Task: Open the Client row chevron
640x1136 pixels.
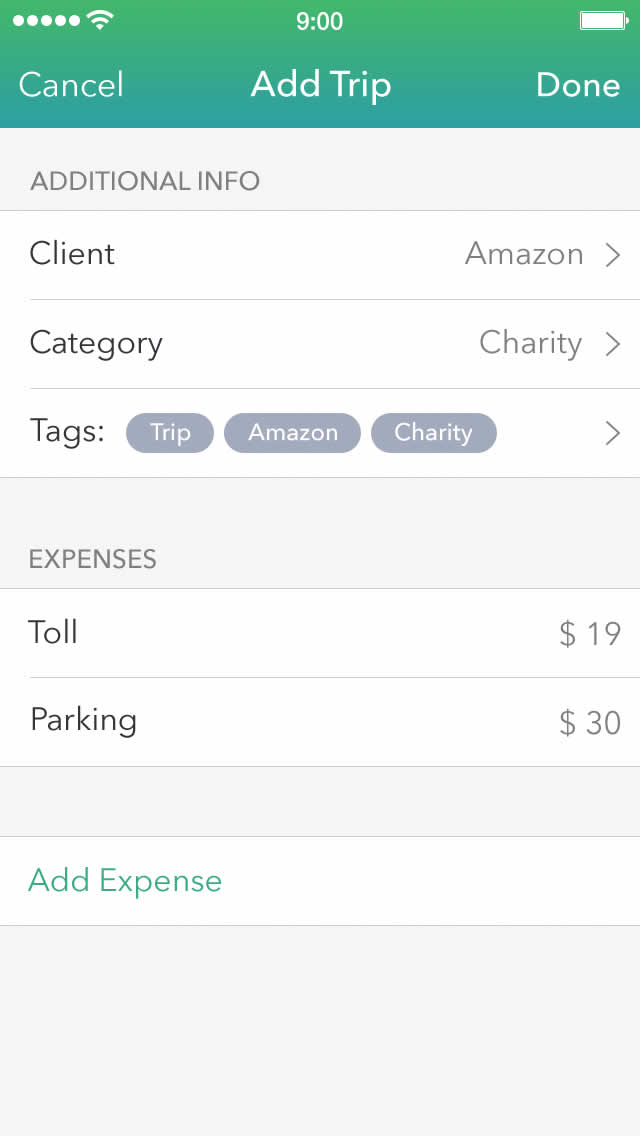Action: (x=613, y=255)
